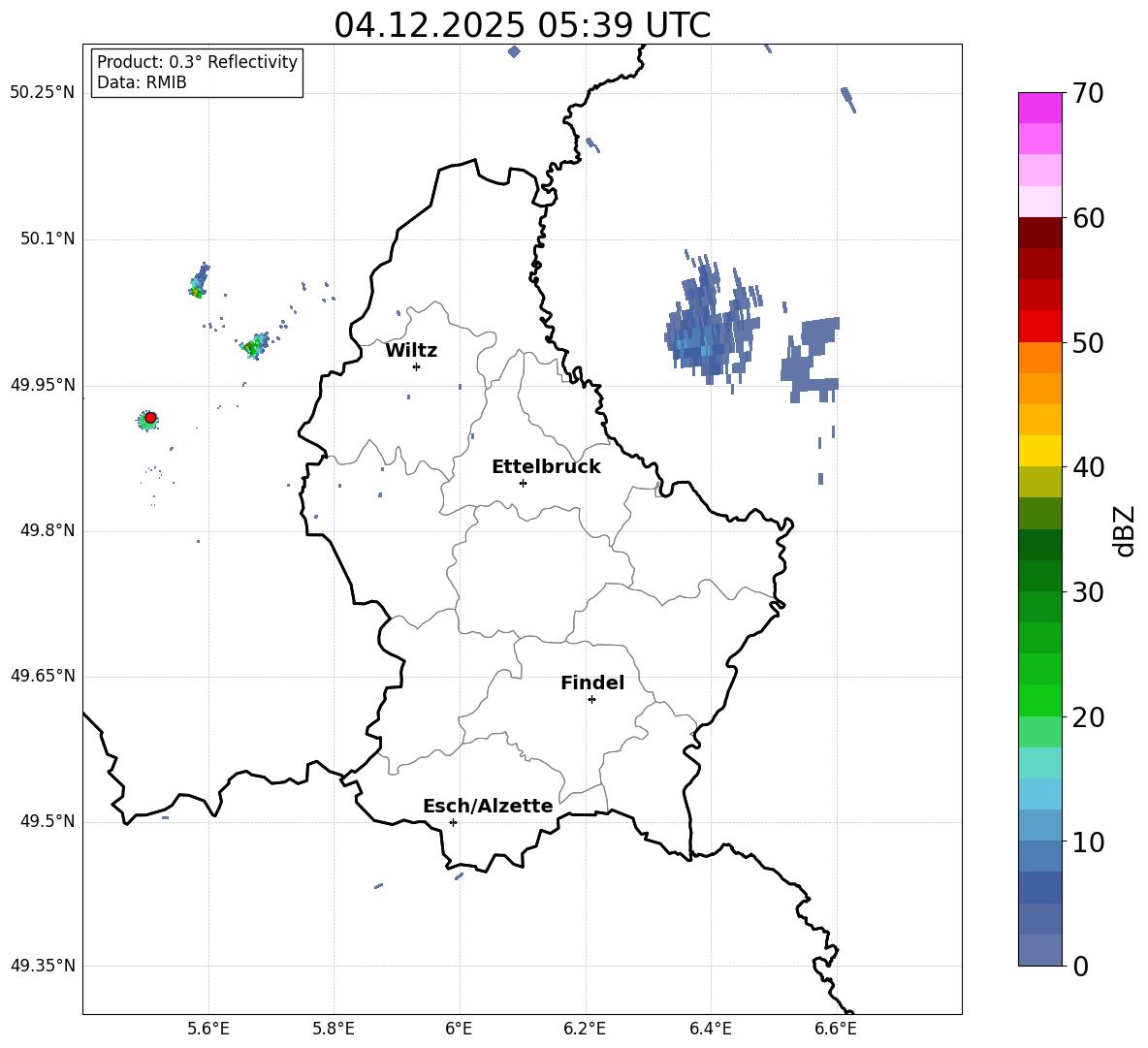Image resolution: width=1148 pixels, height=1048 pixels.
Task: Click the colorbar value 40
Action: [x=1088, y=467]
